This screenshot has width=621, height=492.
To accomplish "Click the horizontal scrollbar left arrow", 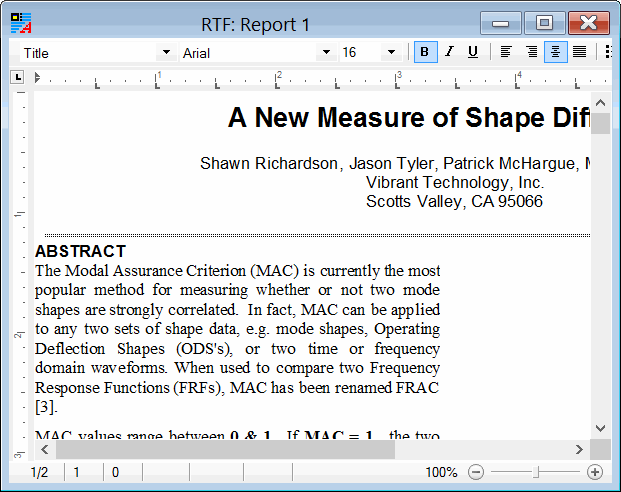I will pos(45,450).
